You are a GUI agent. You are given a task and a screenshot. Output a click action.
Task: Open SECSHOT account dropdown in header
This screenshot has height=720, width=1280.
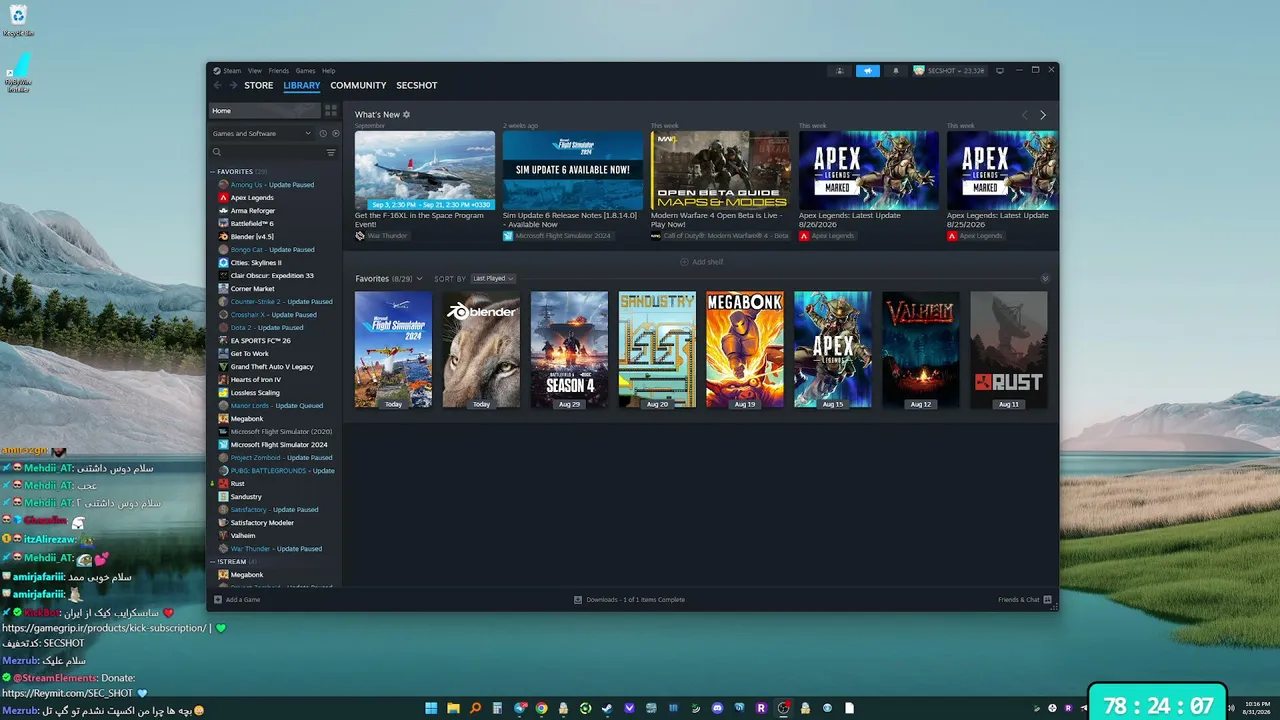[x=949, y=71]
